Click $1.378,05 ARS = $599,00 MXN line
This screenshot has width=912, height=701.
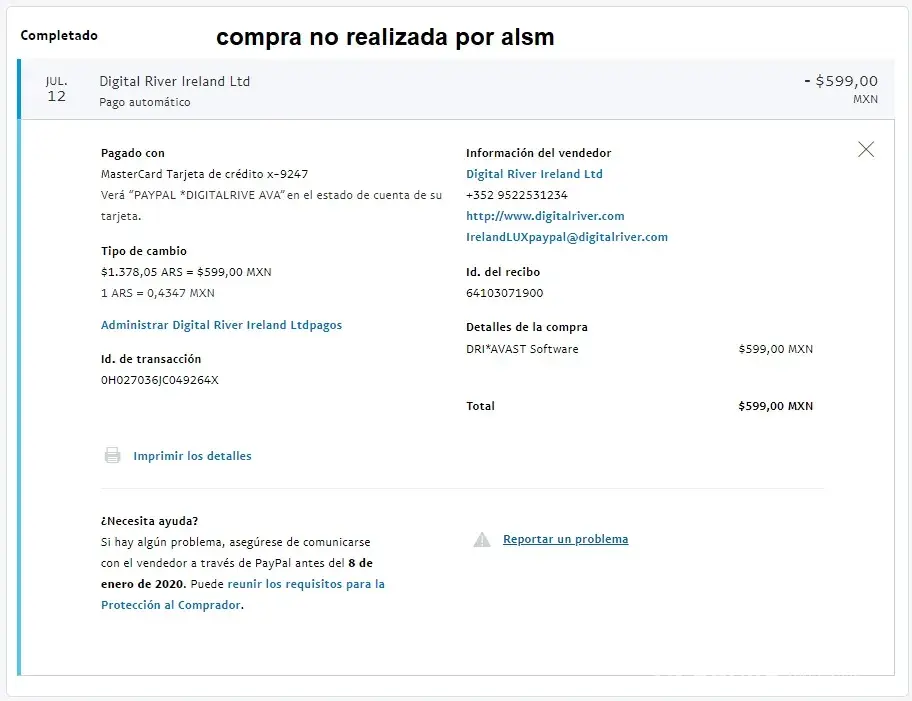186,272
